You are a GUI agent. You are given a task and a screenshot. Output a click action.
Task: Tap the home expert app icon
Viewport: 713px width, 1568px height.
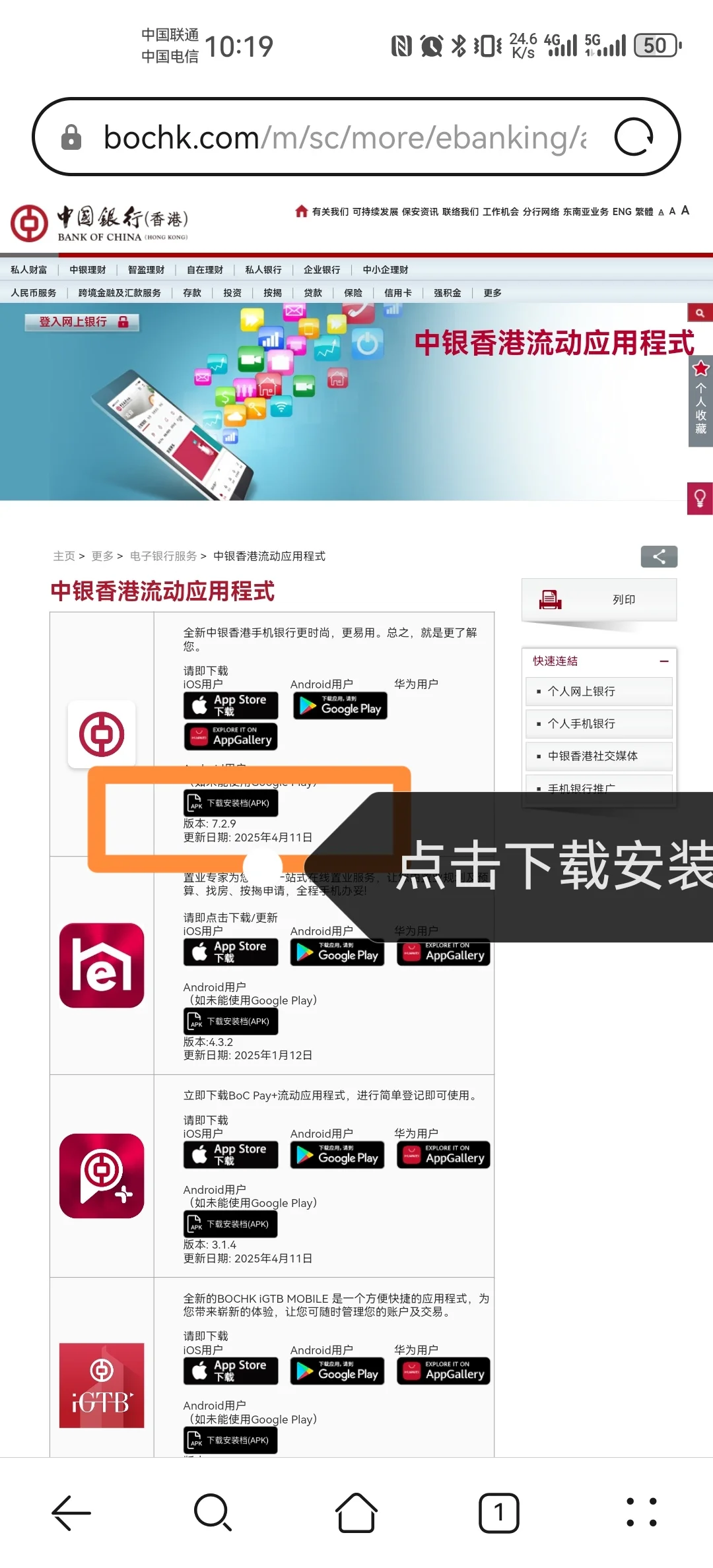(x=102, y=965)
